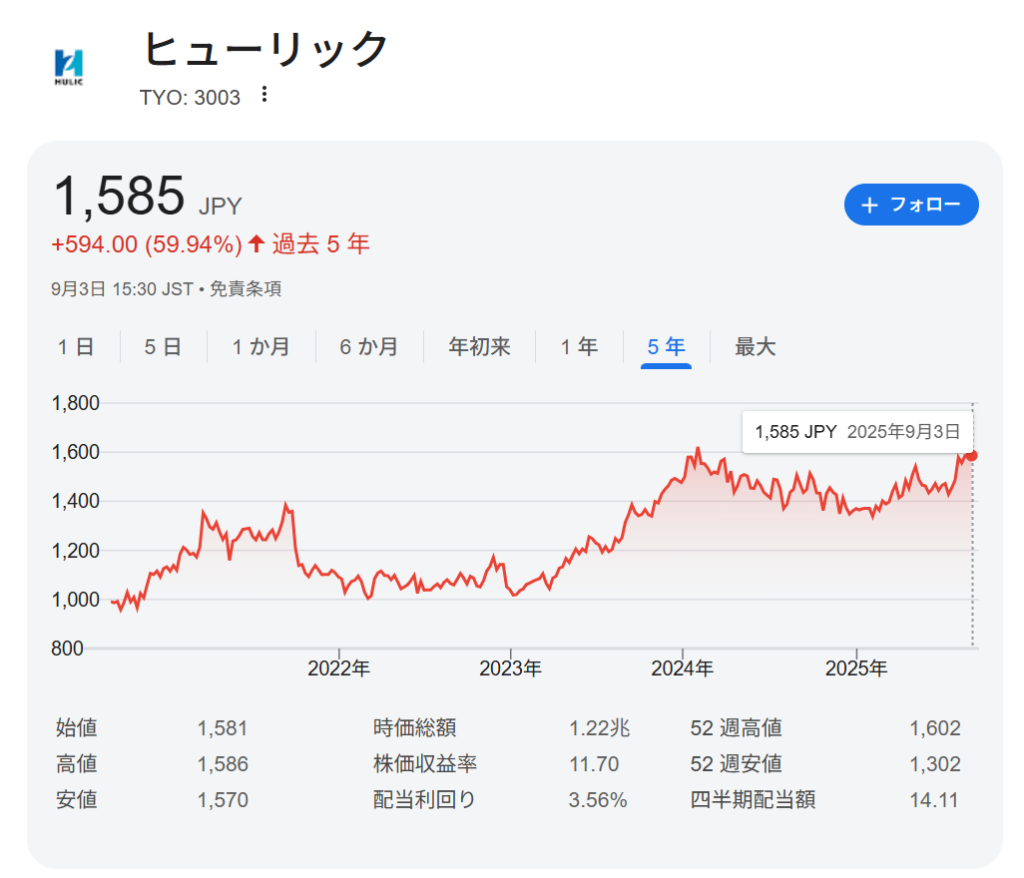1024x878 pixels.
Task: Show the 最大 maximum range chart
Action: (755, 347)
